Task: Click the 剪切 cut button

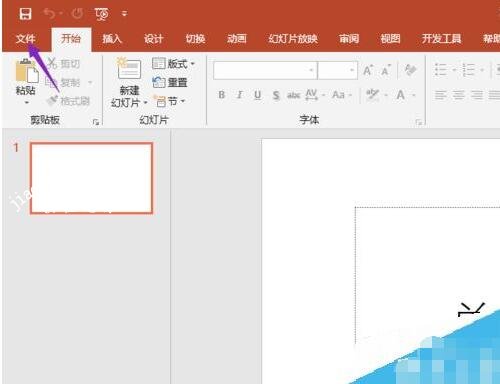Action: tap(64, 63)
